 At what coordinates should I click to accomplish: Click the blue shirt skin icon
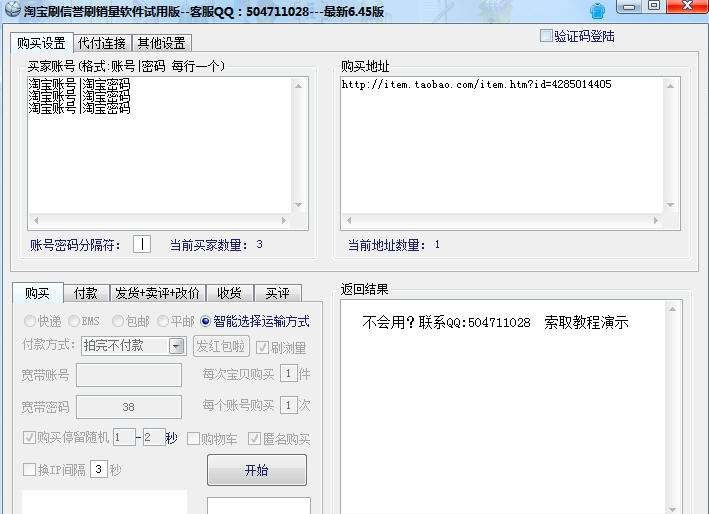(x=597, y=11)
